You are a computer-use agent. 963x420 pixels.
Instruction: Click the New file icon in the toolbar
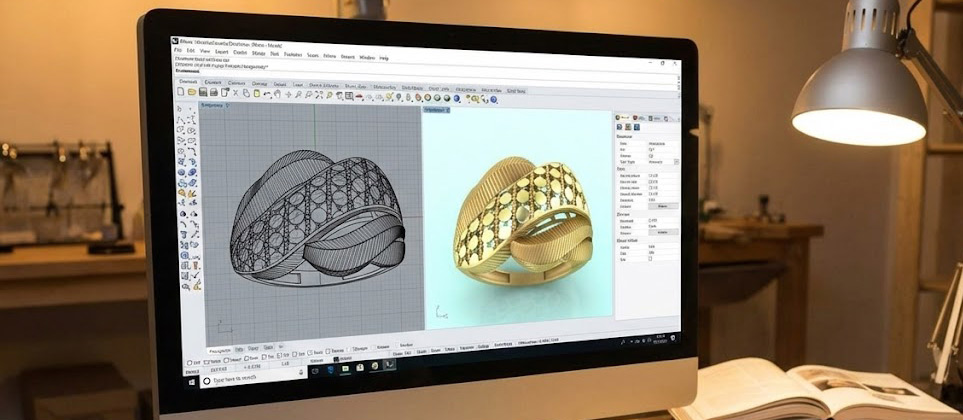click(180, 92)
